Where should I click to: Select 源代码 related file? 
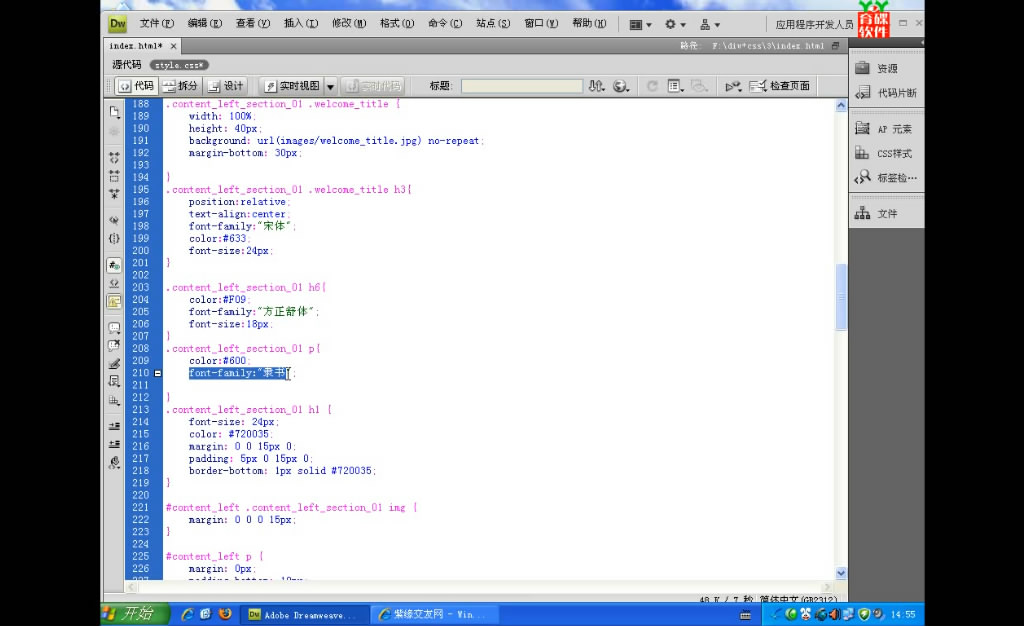(x=127, y=65)
